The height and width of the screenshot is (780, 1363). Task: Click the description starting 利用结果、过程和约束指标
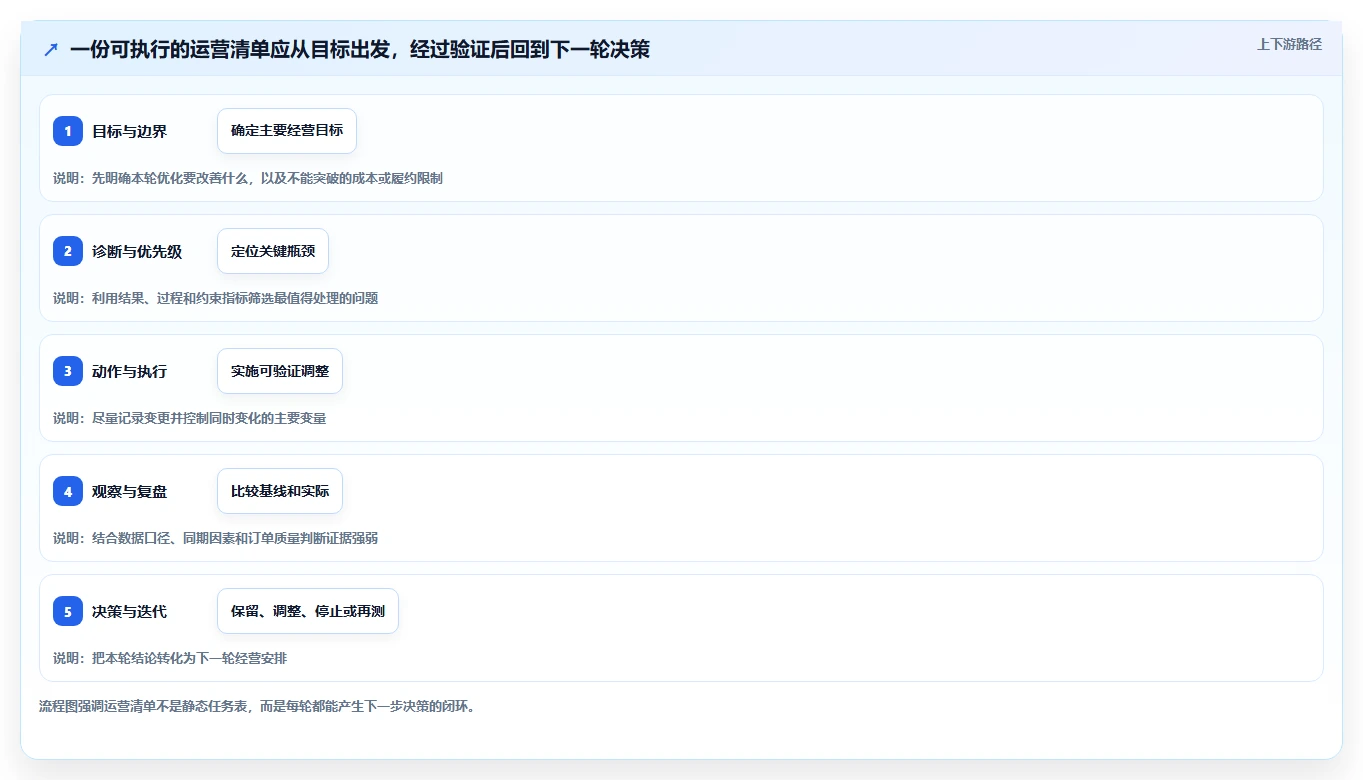click(x=215, y=298)
